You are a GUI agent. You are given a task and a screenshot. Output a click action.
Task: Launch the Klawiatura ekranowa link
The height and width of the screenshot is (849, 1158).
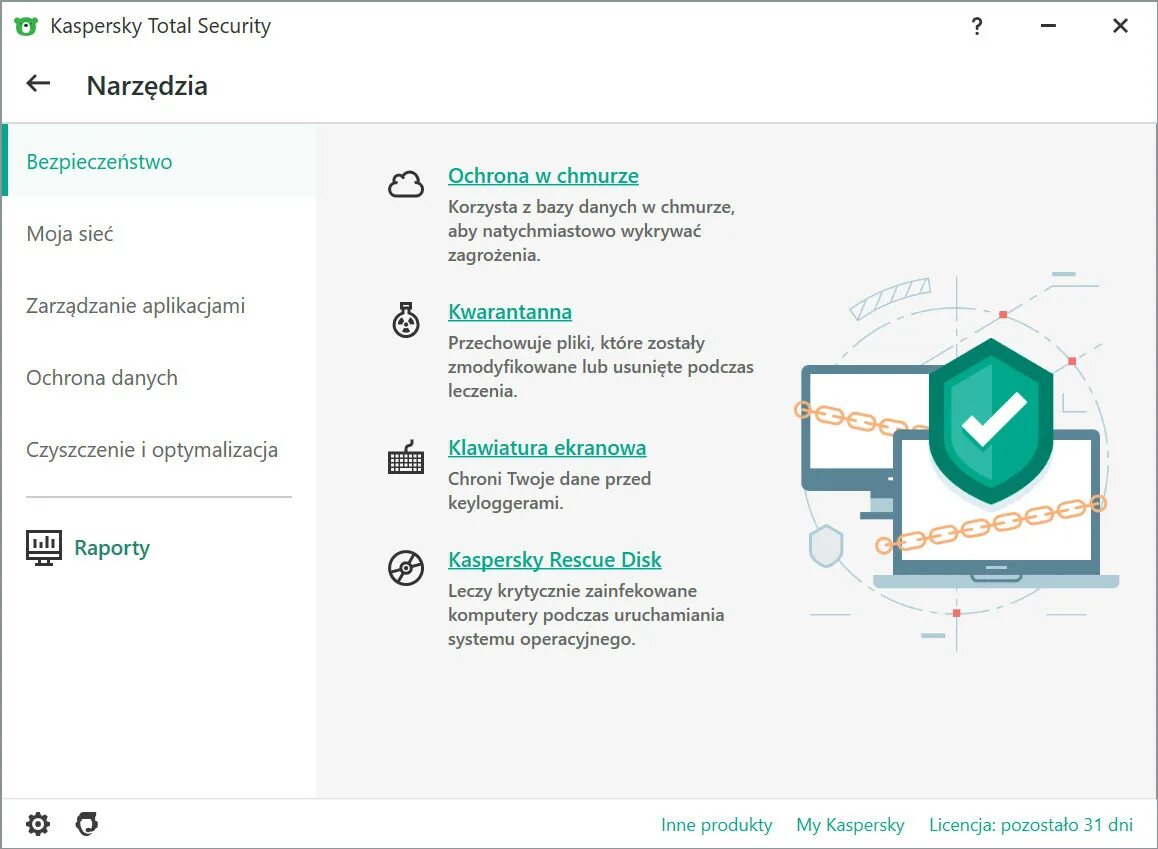(x=547, y=447)
